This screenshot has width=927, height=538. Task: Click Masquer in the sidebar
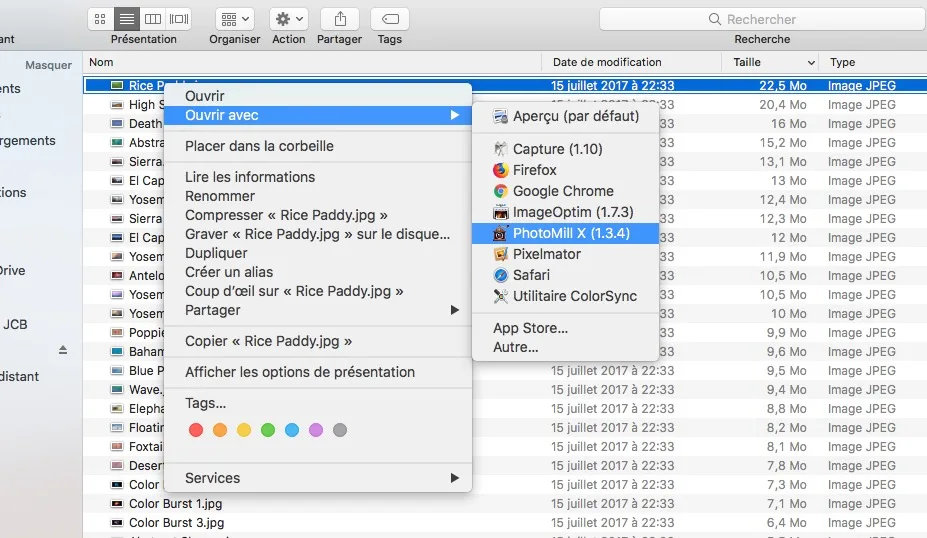click(x=48, y=65)
